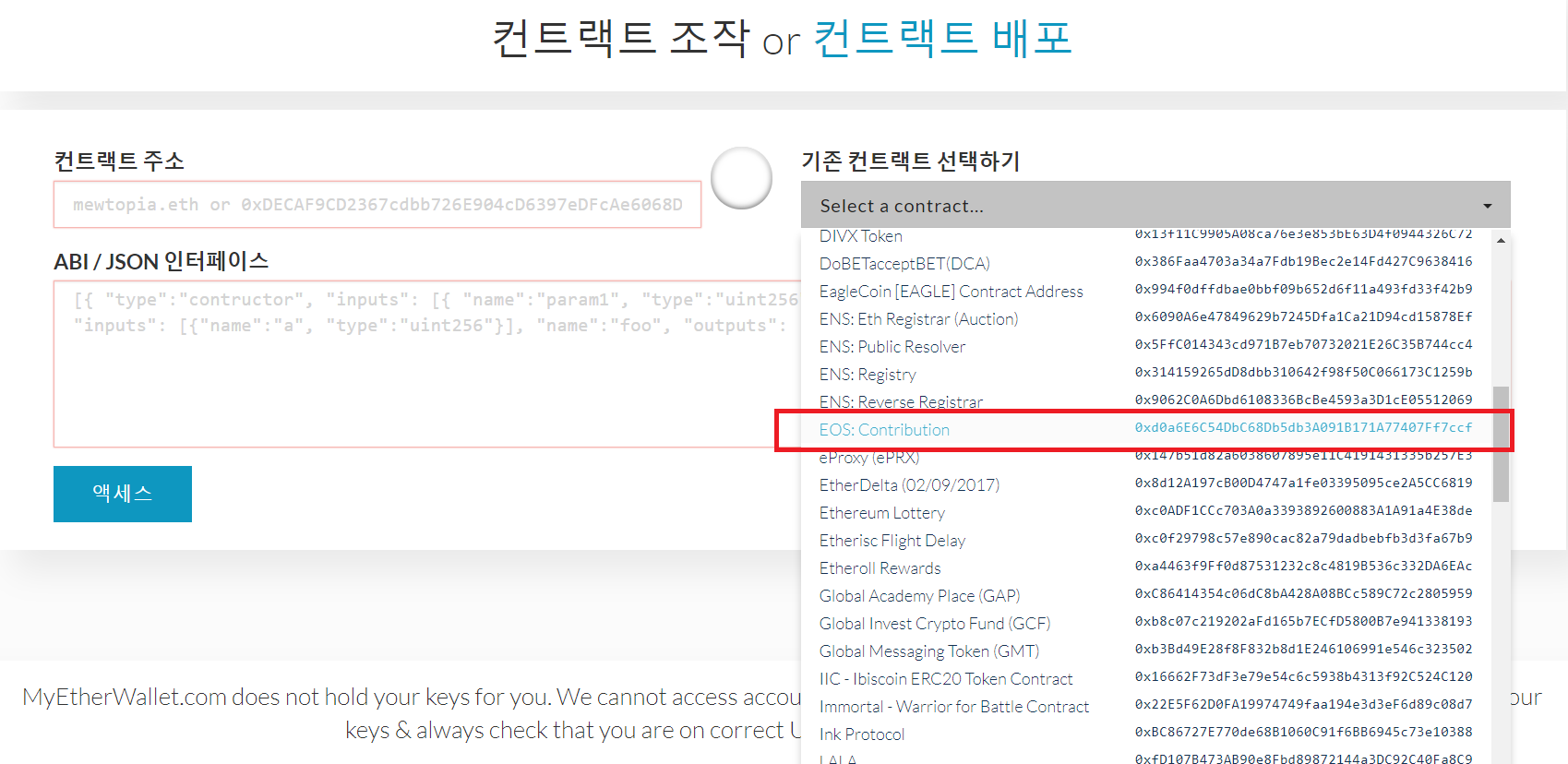Viewport: 1568px width, 764px height.
Task: Select Ink Protocol from the contract list
Action: [1147, 734]
